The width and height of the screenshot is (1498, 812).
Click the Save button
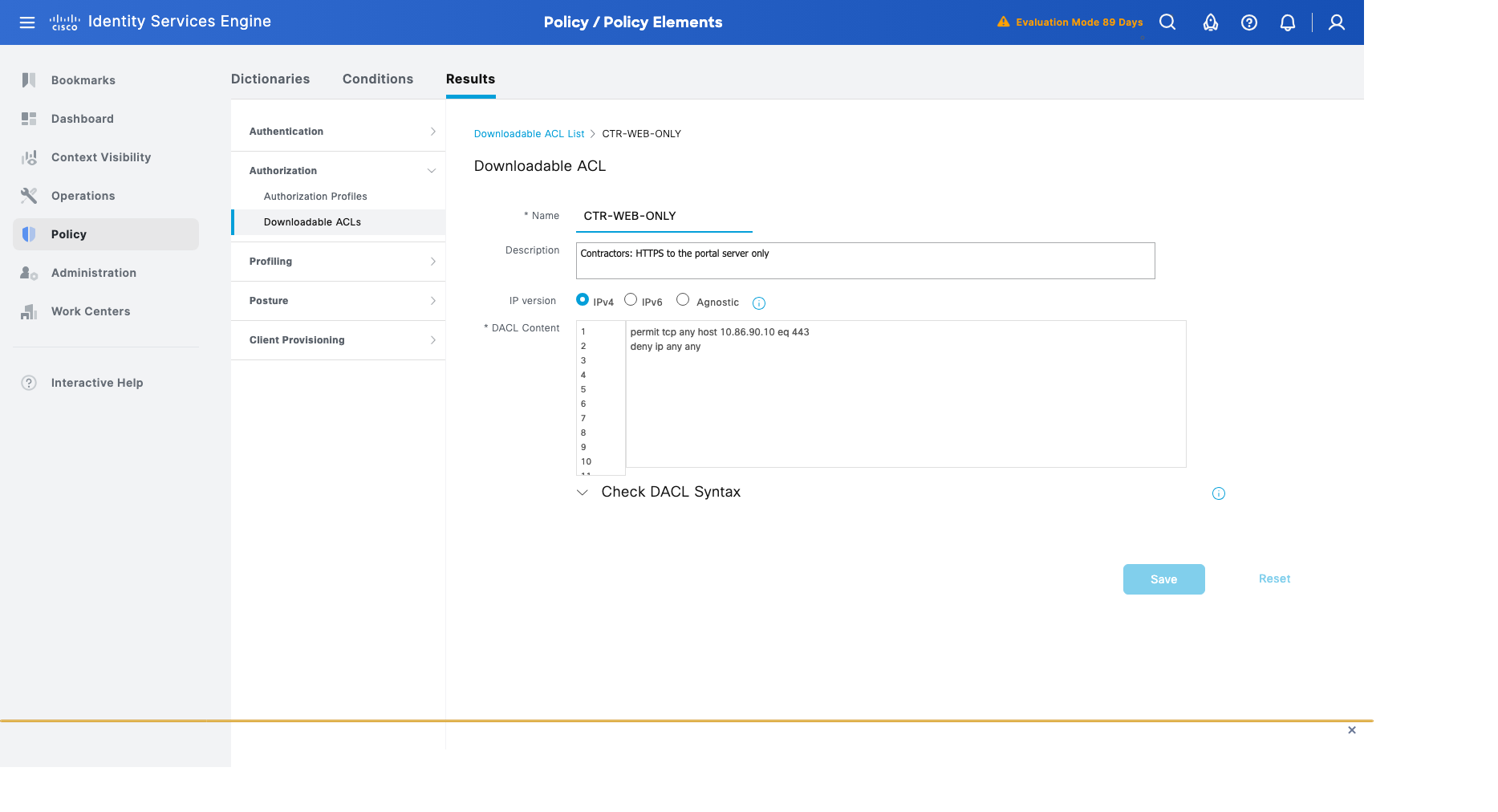(x=1163, y=579)
